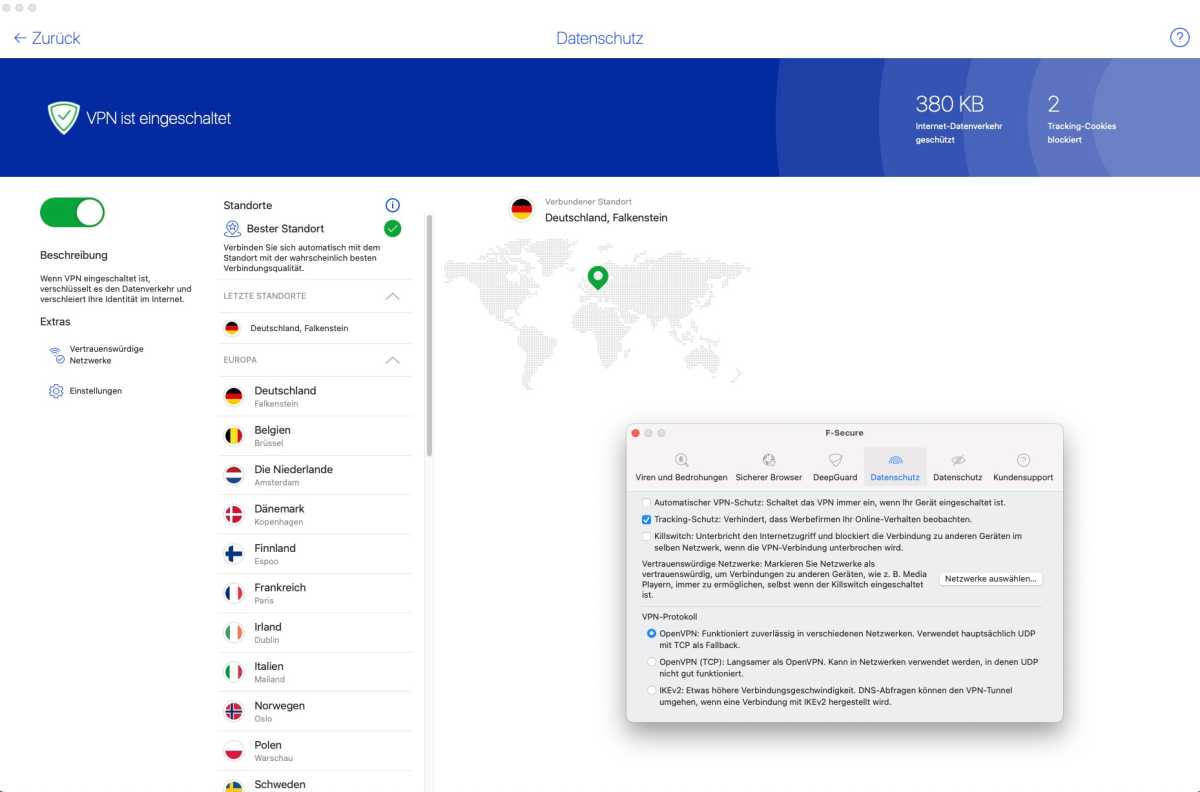Click the green map location pin

click(597, 277)
